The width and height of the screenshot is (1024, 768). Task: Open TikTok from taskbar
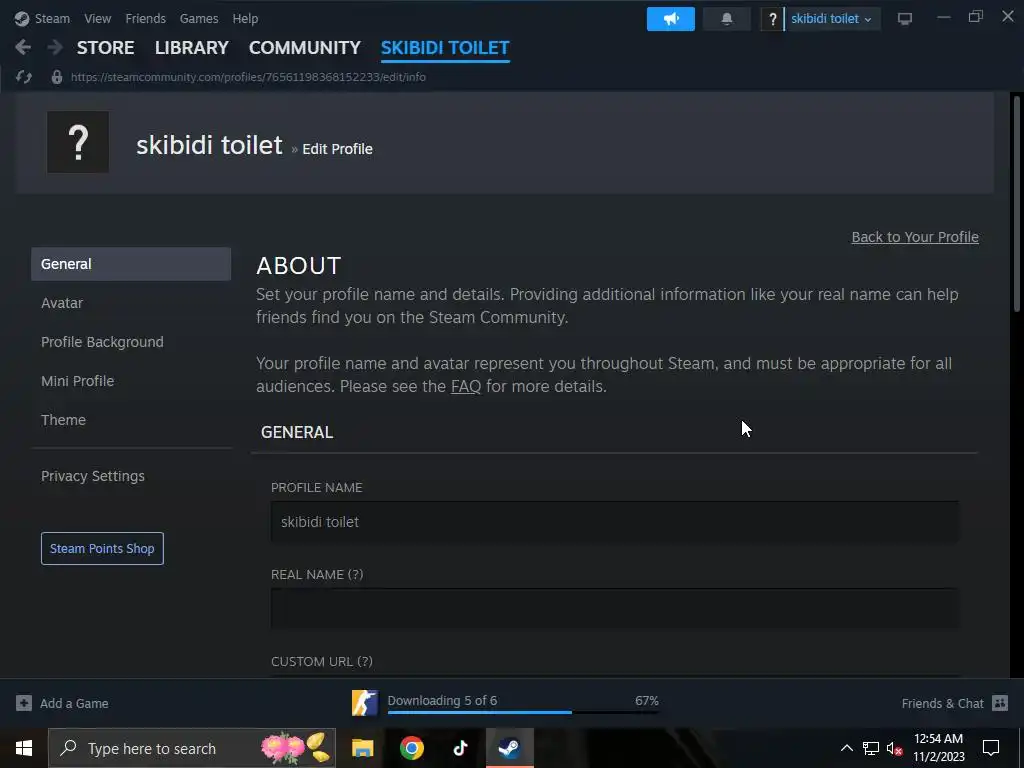(460, 748)
